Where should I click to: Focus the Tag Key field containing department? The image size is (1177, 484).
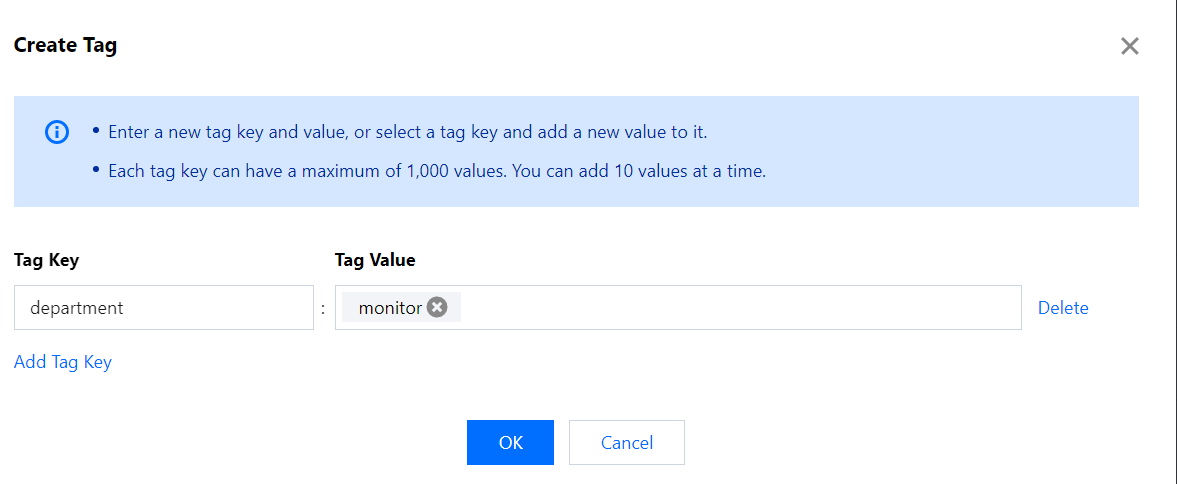[x=164, y=308]
